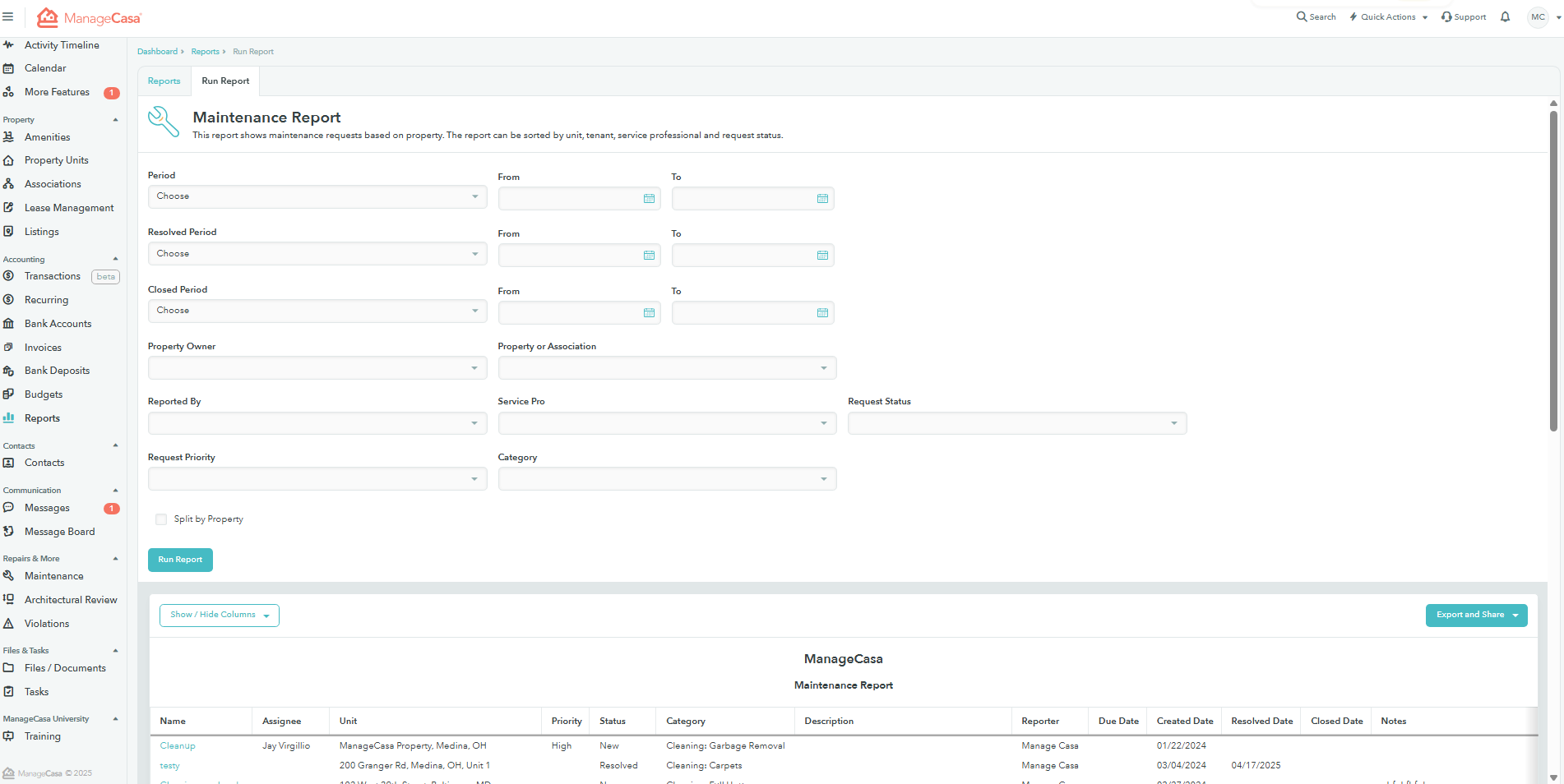Click the ManageCasa logo
1564x784 pixels.
(x=89, y=17)
